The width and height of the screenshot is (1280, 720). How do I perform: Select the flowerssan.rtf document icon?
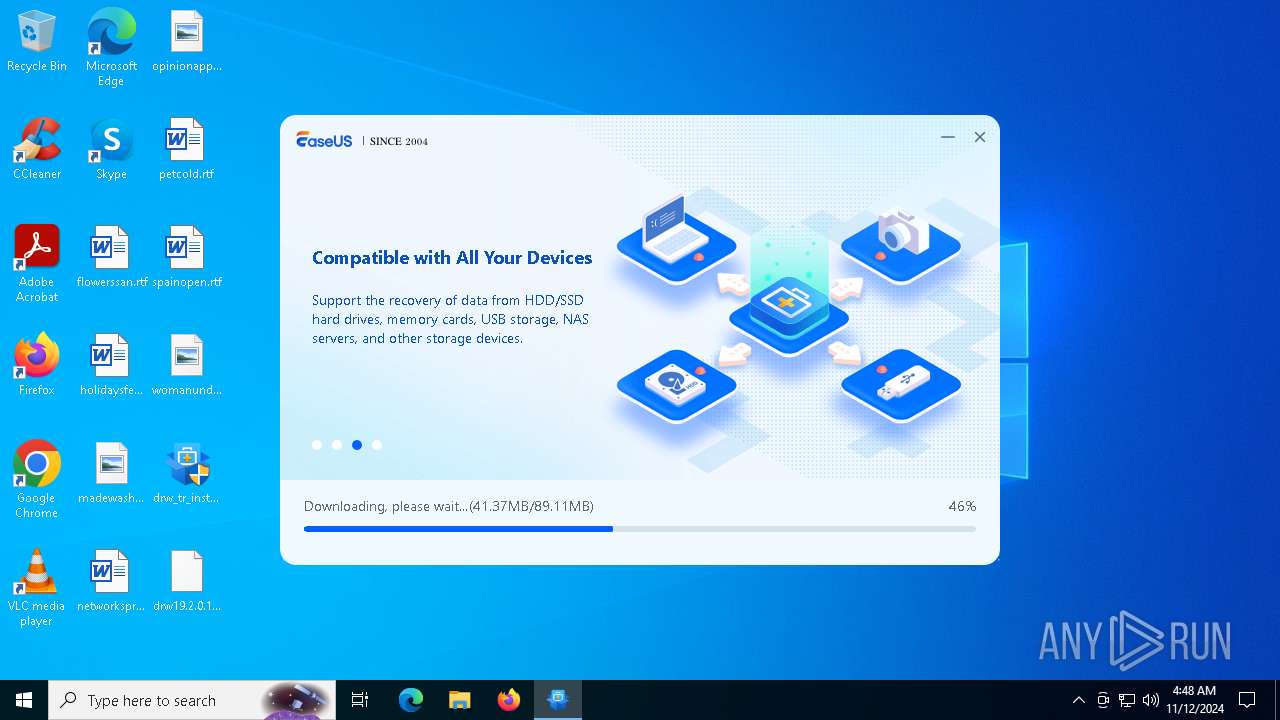(x=111, y=258)
